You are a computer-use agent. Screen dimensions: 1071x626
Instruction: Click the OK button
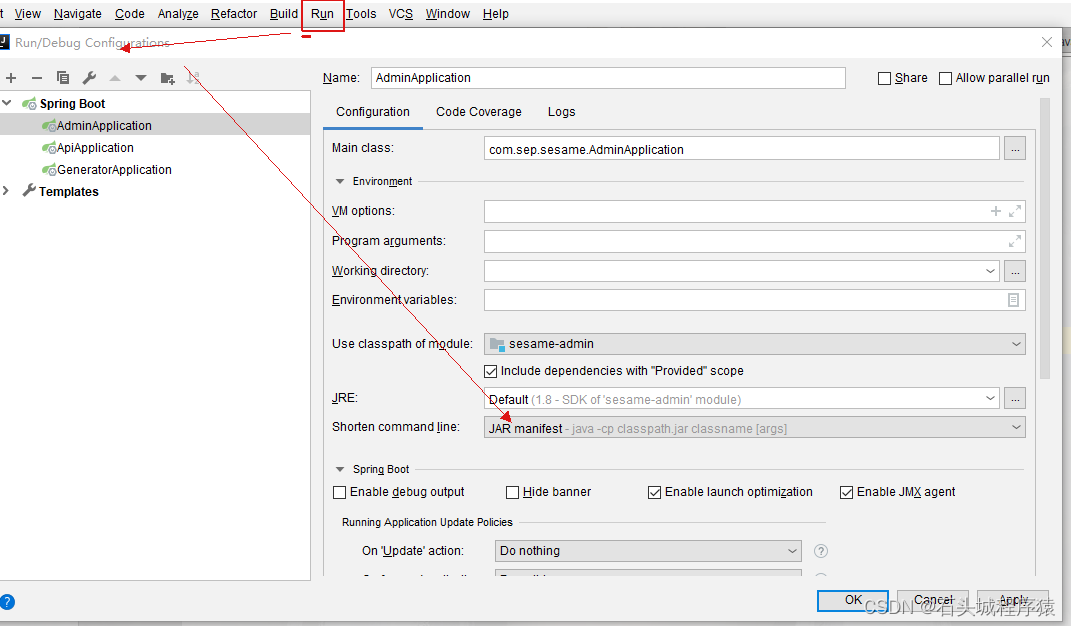(x=852, y=600)
